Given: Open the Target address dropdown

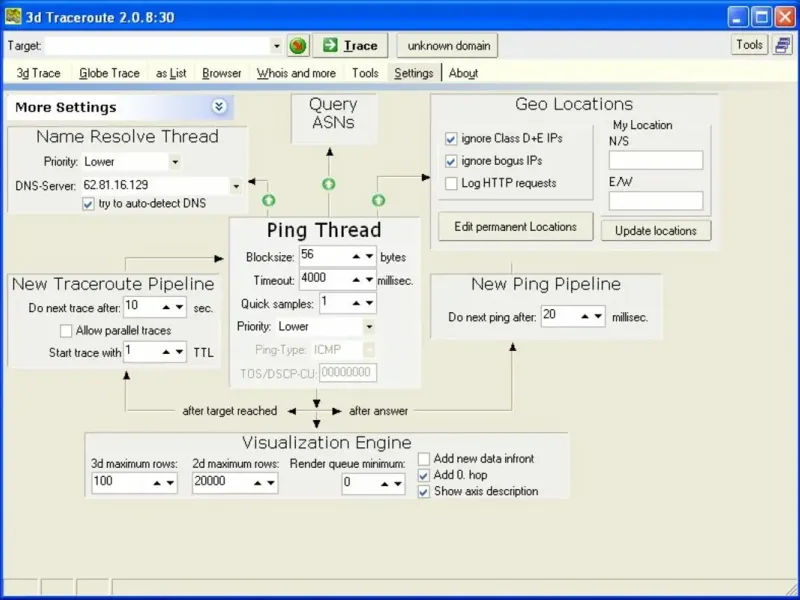Looking at the screenshot, I should click(277, 46).
